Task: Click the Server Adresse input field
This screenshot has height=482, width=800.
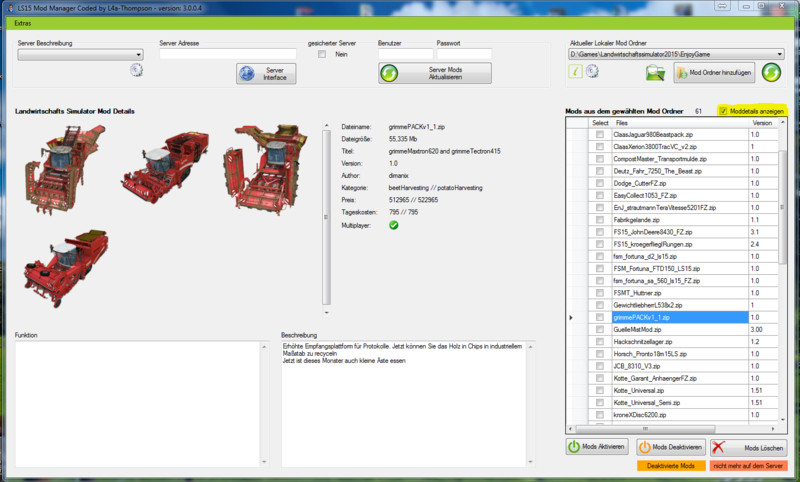Action: (x=227, y=54)
